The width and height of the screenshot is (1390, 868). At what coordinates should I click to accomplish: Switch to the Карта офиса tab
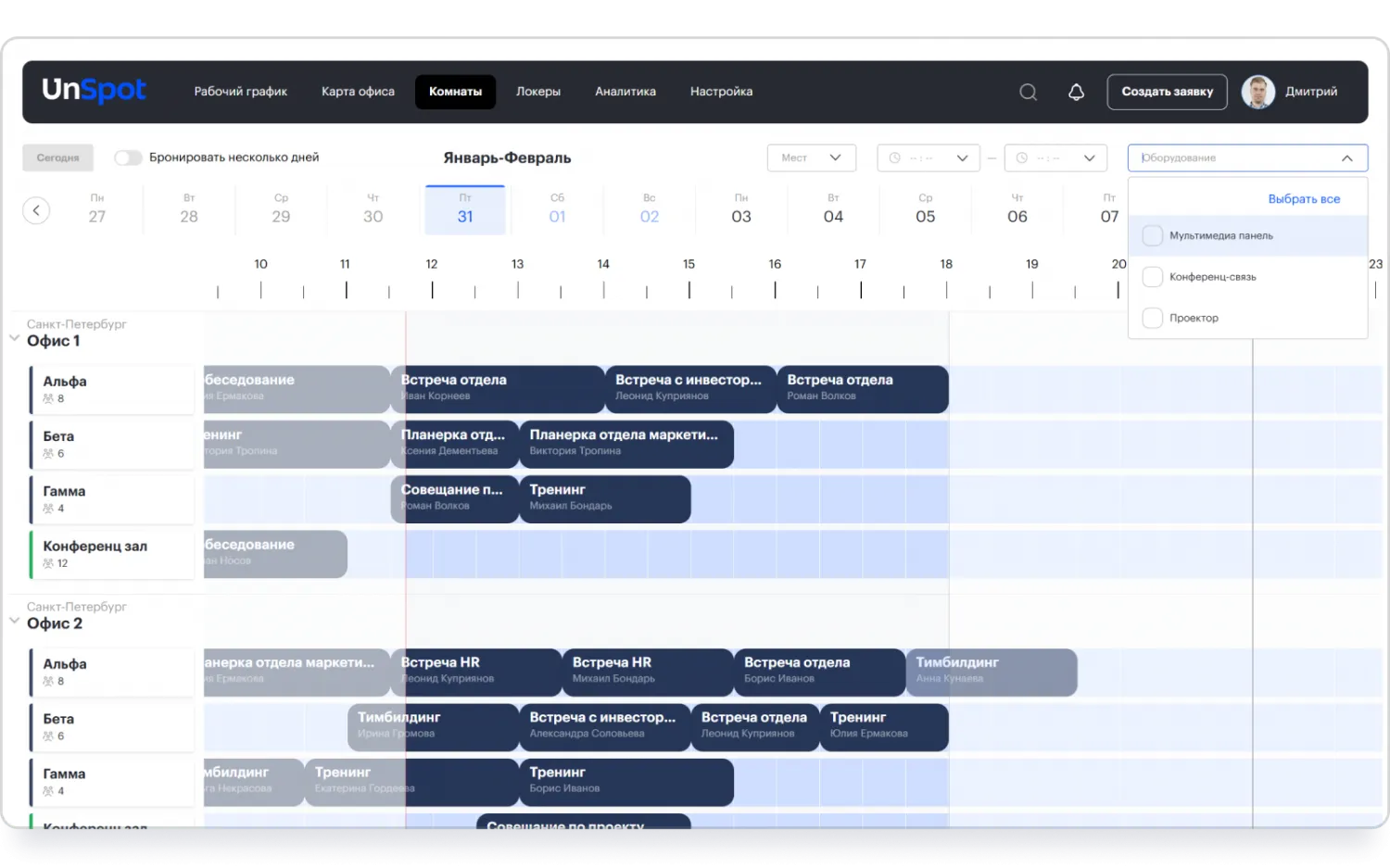point(358,92)
